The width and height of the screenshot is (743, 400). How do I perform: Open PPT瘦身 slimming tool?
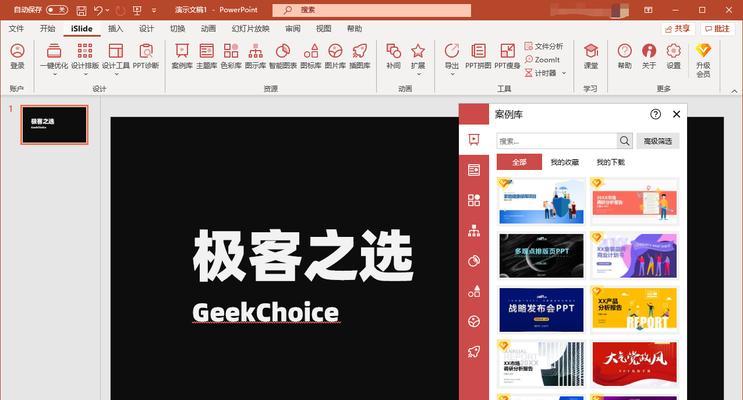point(507,56)
